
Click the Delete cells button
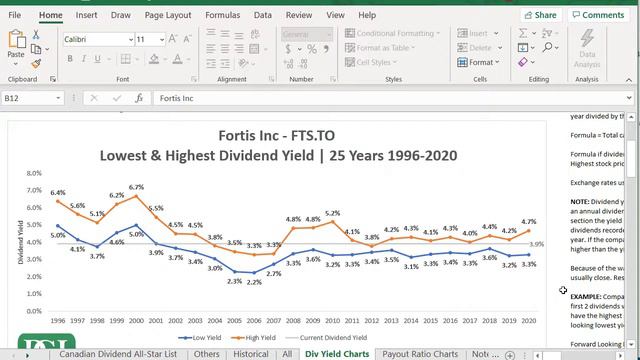(x=474, y=48)
